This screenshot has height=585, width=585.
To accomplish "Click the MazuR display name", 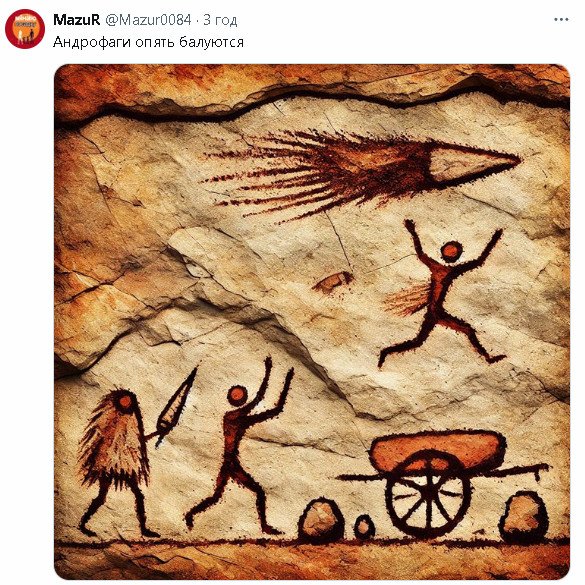I will [x=76, y=20].
